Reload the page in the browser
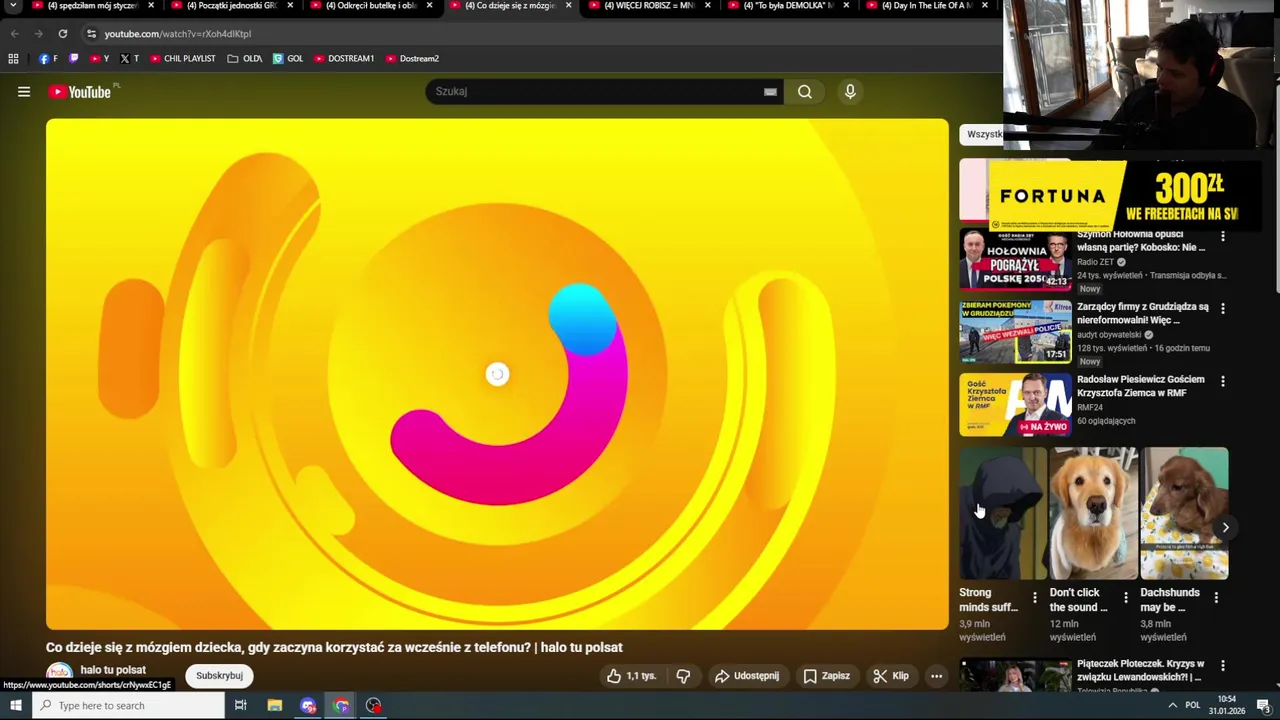This screenshot has height=720, width=1280. click(62, 34)
